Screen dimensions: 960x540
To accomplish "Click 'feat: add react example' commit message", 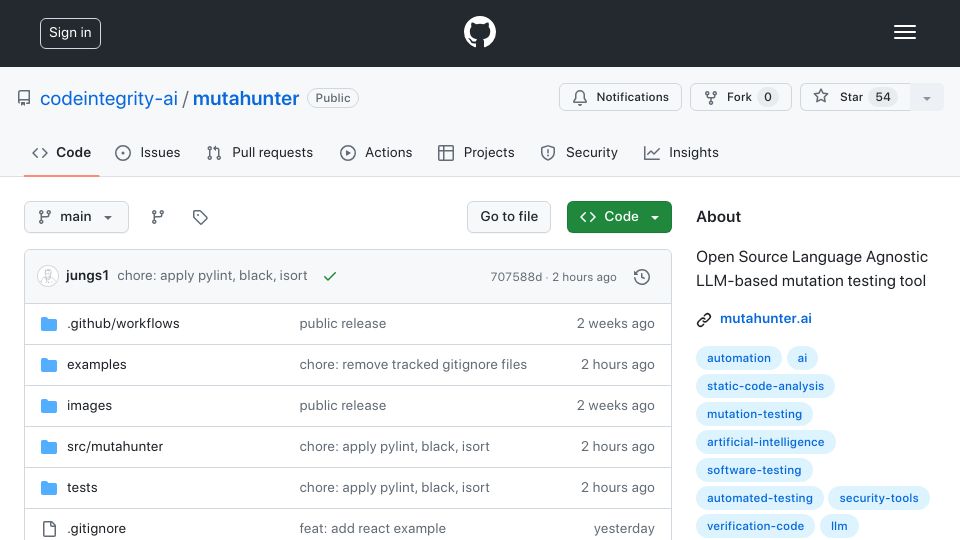I will click(x=372, y=528).
